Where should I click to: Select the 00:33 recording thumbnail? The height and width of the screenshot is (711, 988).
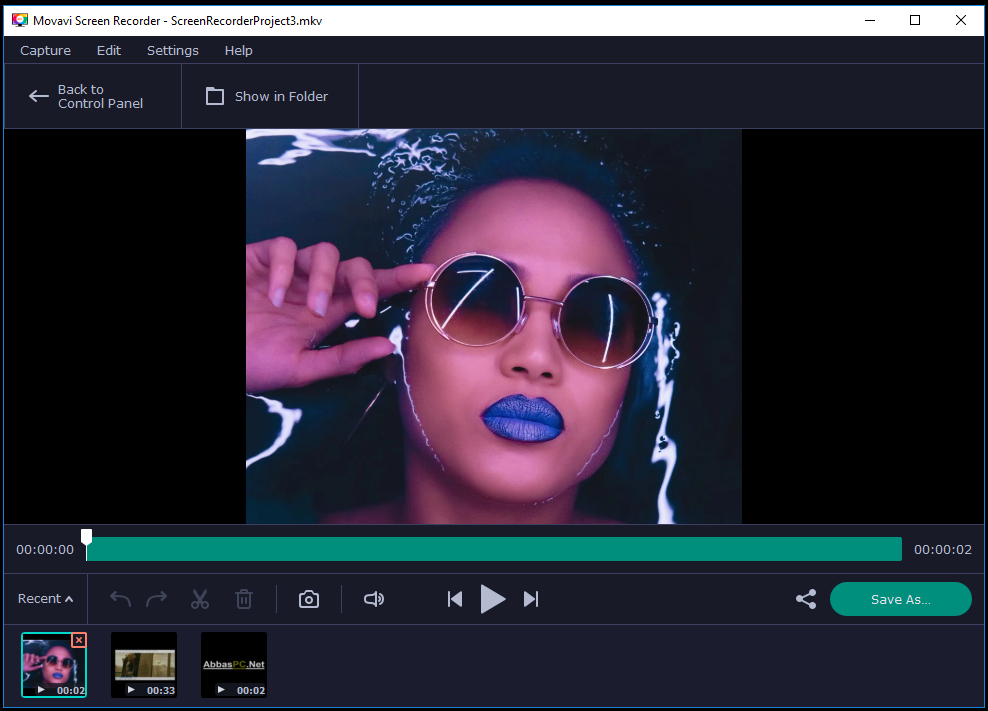(144, 665)
